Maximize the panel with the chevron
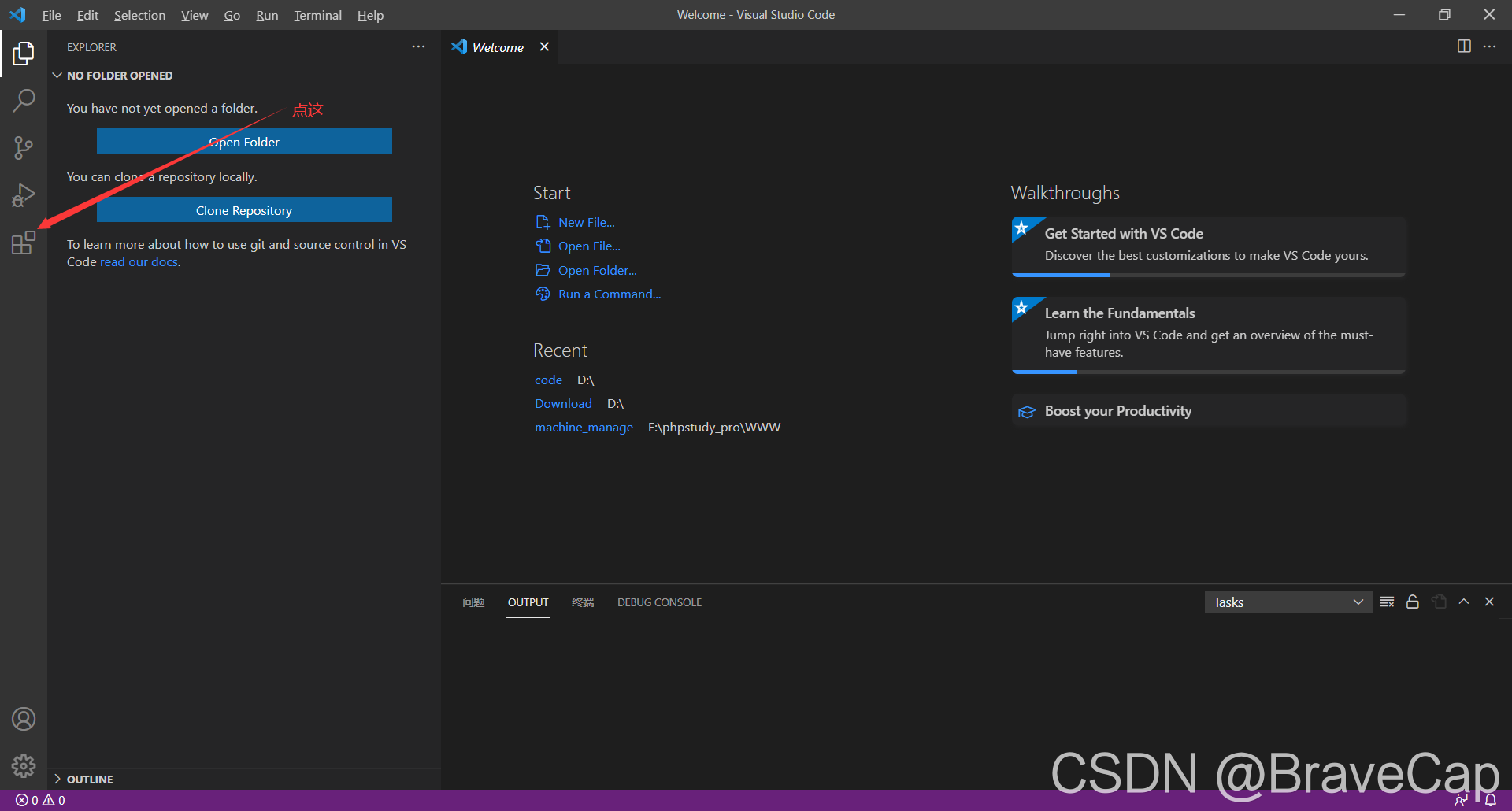The image size is (1512, 811). [1464, 602]
